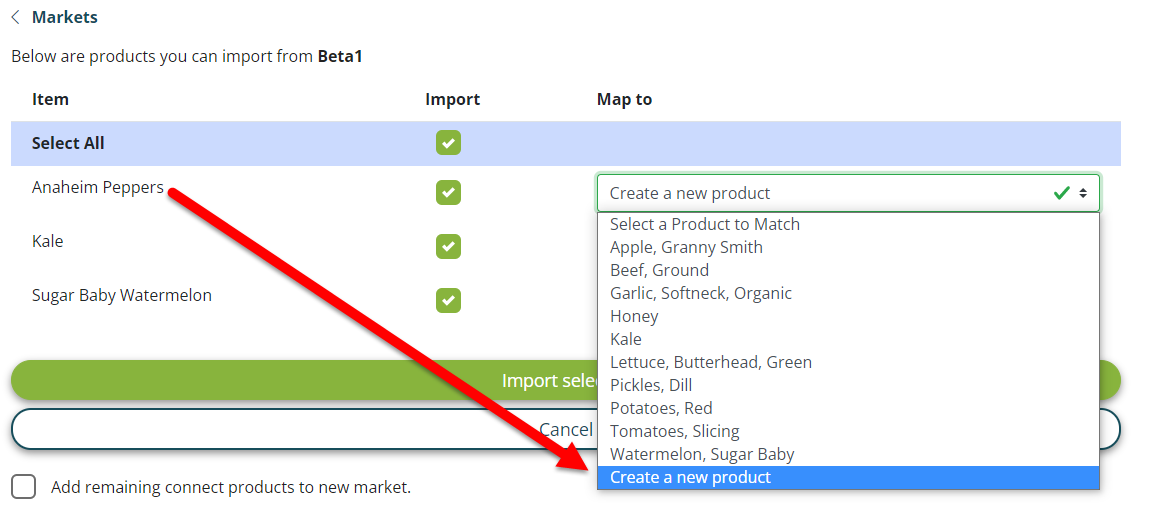Map to Kale in dropdown list
The image size is (1158, 505).
(626, 339)
